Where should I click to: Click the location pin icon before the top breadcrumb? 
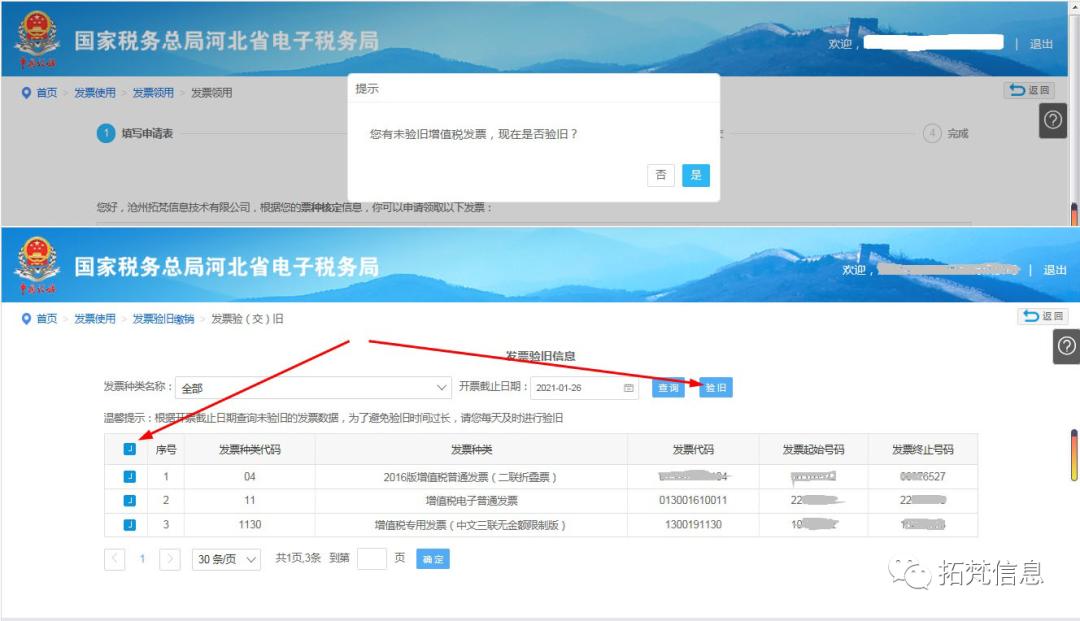click(x=26, y=92)
